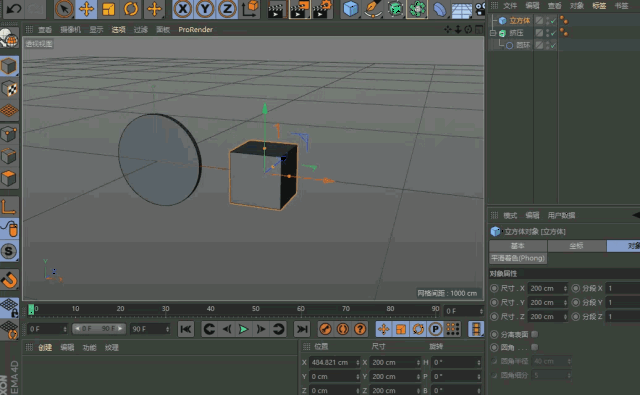Viewport: 640px width, 395px height.
Task: Select the edges mode cube icon
Action: pos(9,155)
